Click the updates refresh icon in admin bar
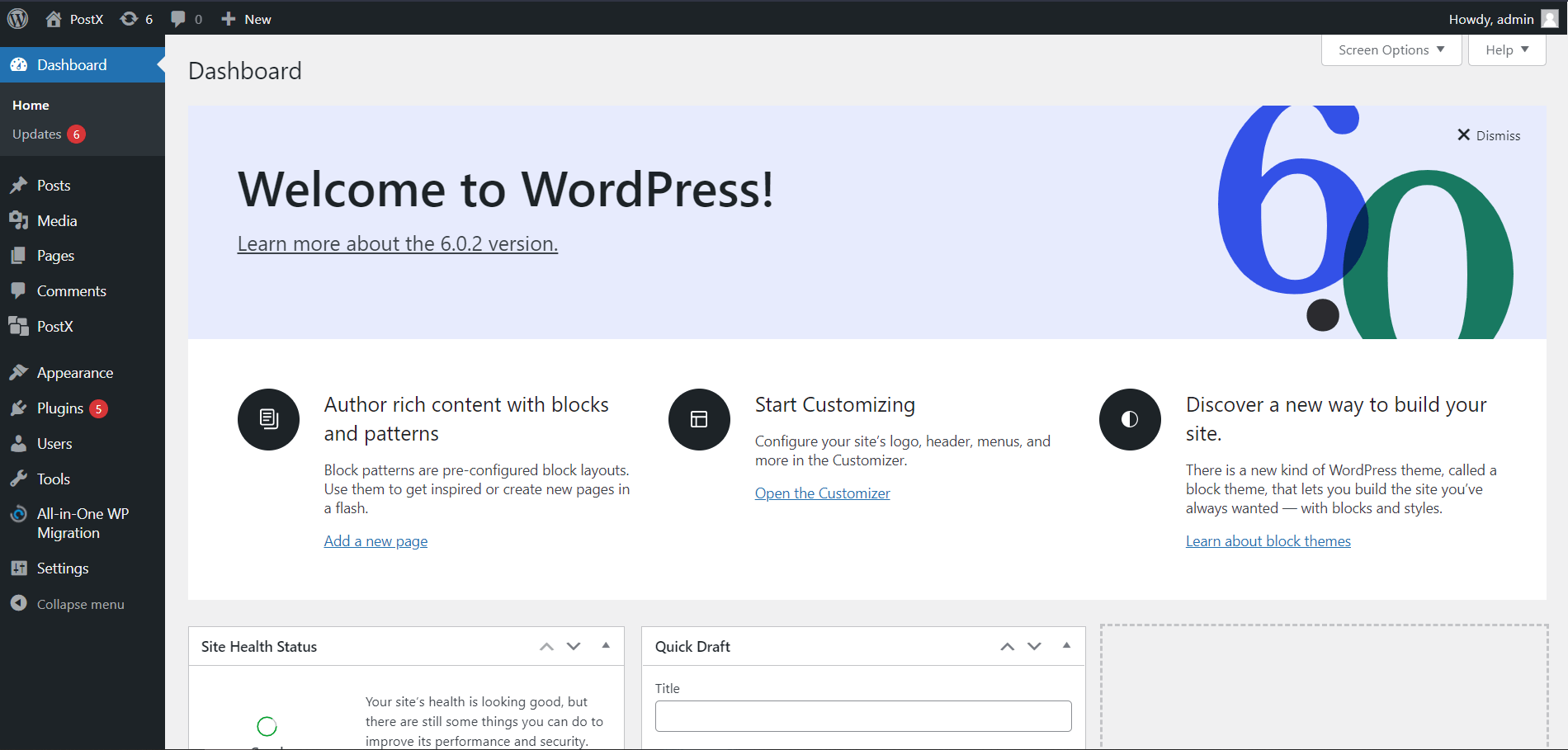 pyautogui.click(x=129, y=19)
